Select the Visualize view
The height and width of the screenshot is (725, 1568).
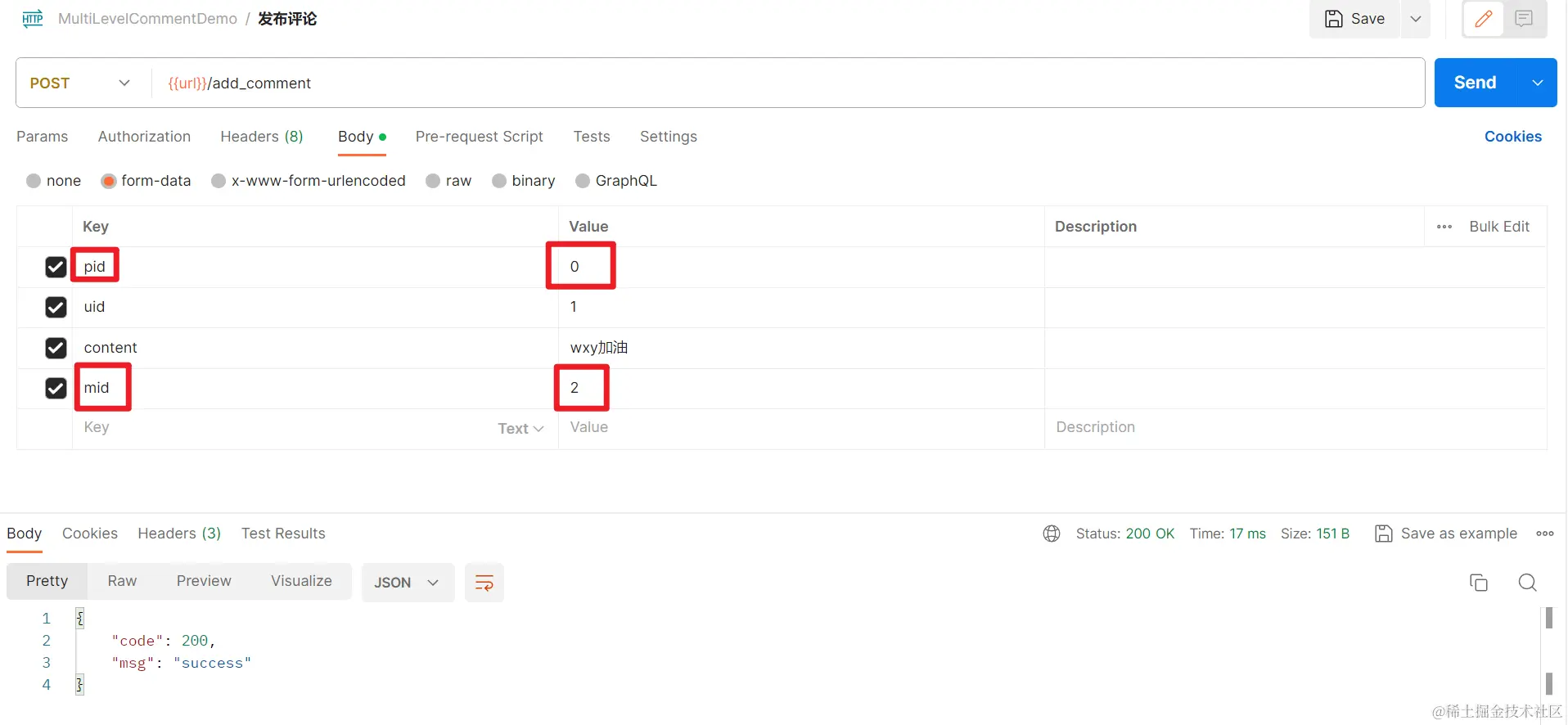click(301, 581)
